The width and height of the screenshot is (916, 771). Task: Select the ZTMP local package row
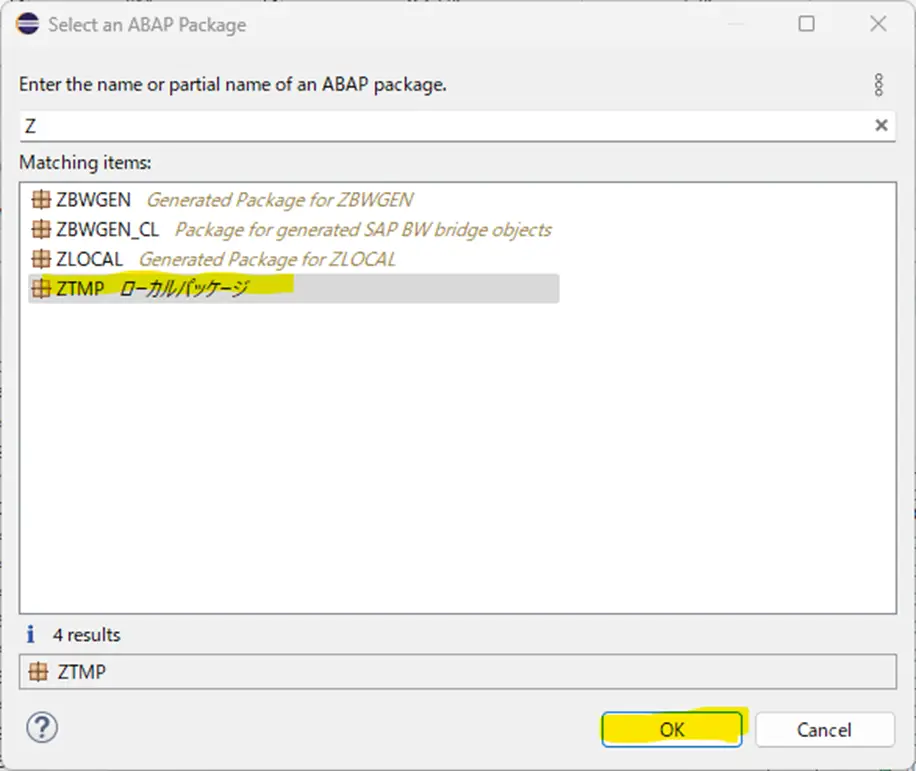click(294, 288)
